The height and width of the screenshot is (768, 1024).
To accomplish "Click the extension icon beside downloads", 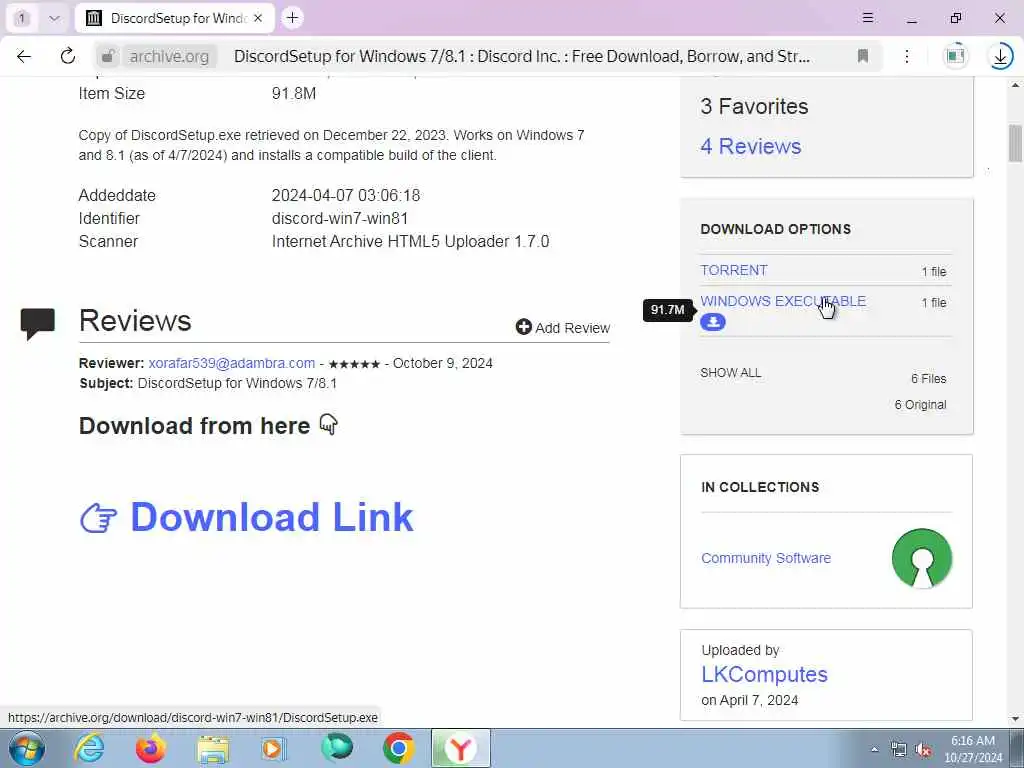I will (x=955, y=56).
